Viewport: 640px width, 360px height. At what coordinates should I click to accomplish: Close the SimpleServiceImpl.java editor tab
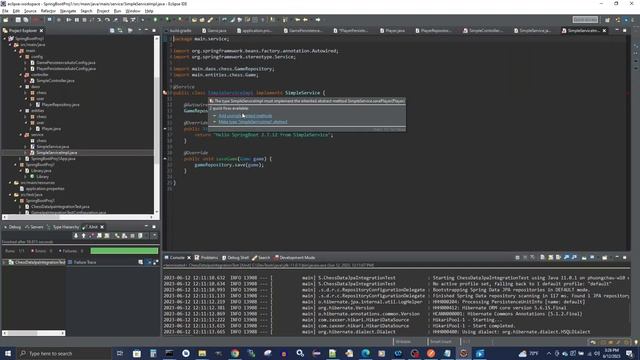point(604,31)
